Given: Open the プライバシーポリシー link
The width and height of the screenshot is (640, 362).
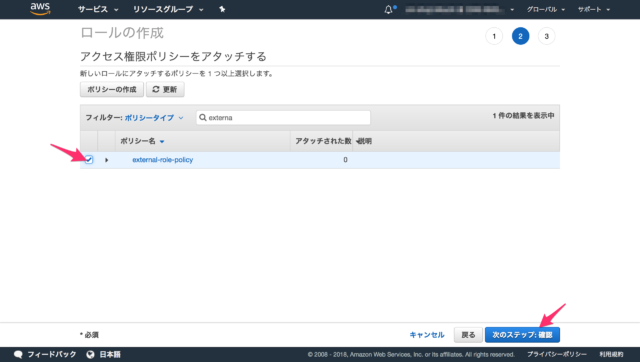Looking at the screenshot, I should click(557, 354).
